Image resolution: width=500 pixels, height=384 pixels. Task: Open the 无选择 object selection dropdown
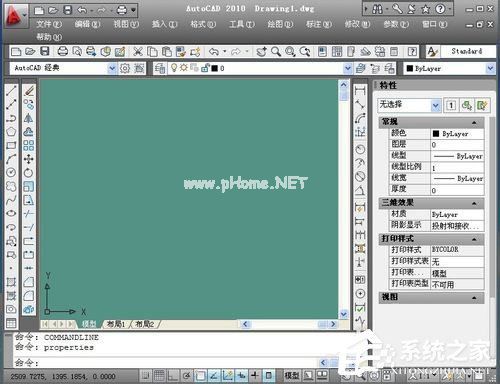point(435,106)
